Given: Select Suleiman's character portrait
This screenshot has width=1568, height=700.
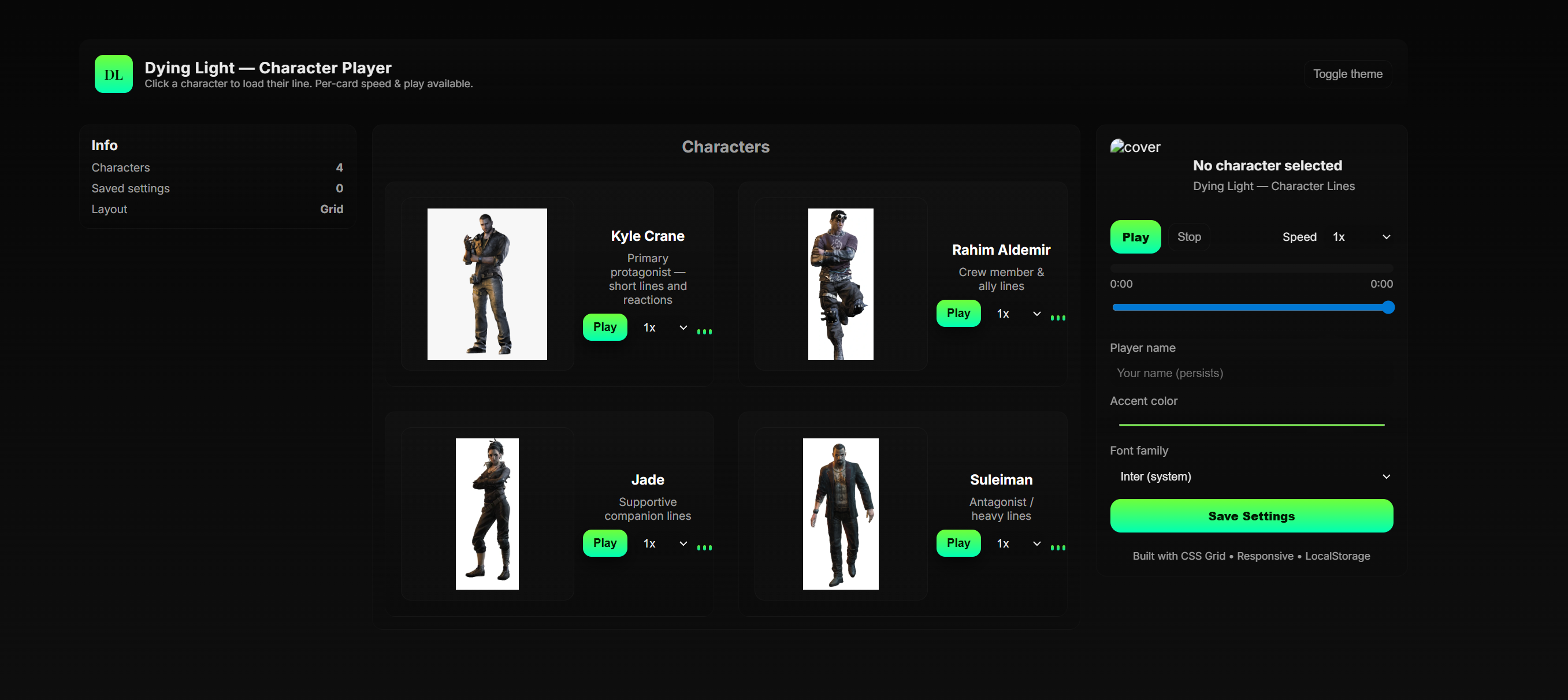Looking at the screenshot, I should (841, 514).
